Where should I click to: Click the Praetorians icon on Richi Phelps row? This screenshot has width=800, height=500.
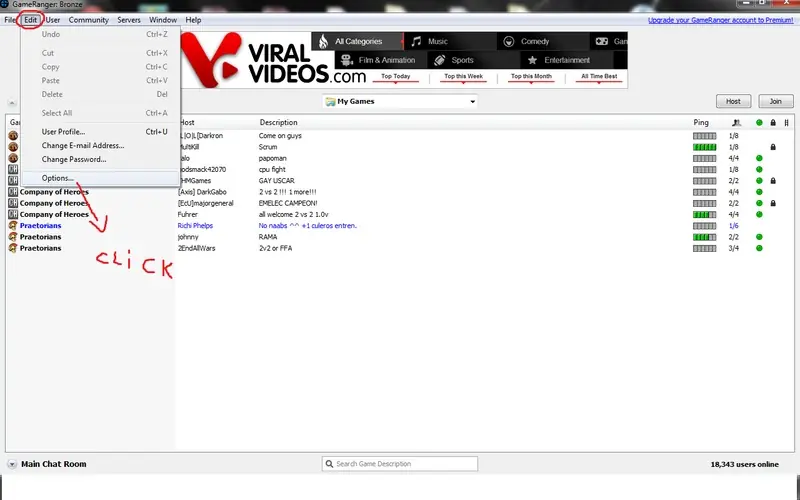13,226
